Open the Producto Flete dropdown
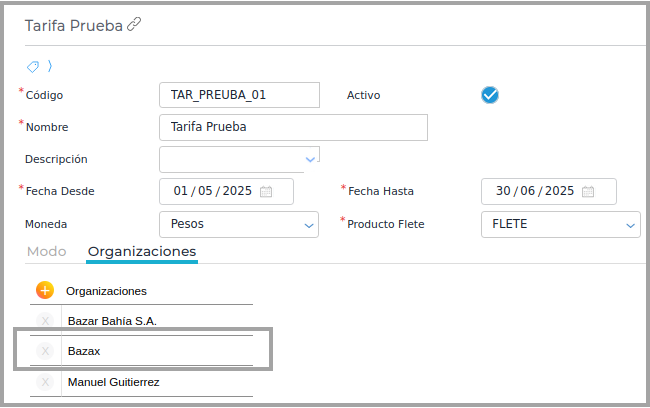650x408 pixels. 630,225
